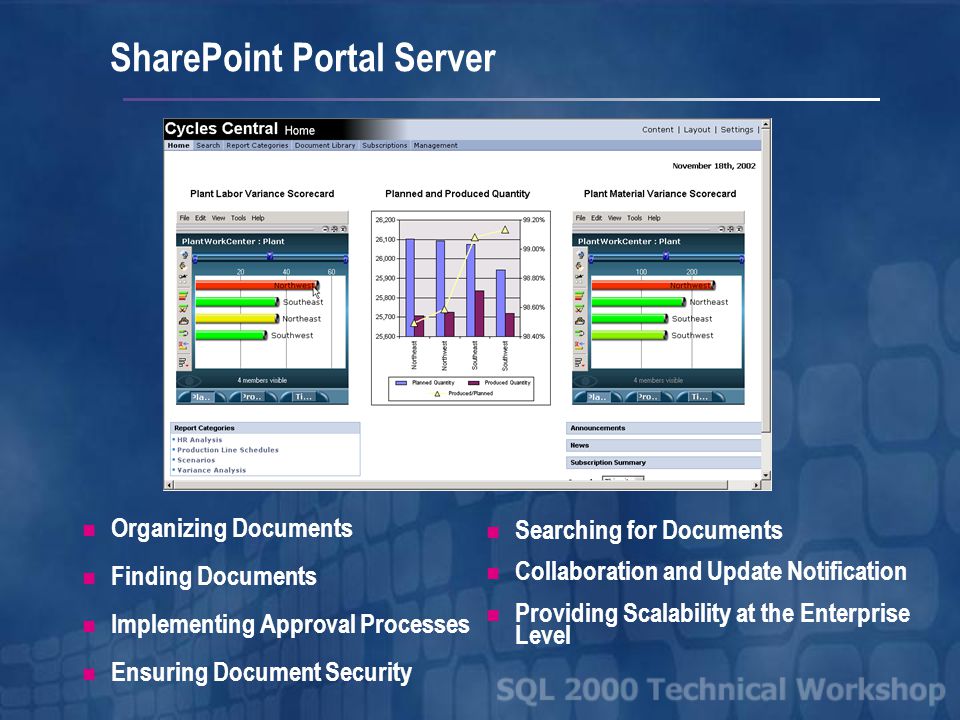Click the crossed filter icon in Labor Variance scorecard
The height and width of the screenshot is (720, 960).
click(184, 308)
